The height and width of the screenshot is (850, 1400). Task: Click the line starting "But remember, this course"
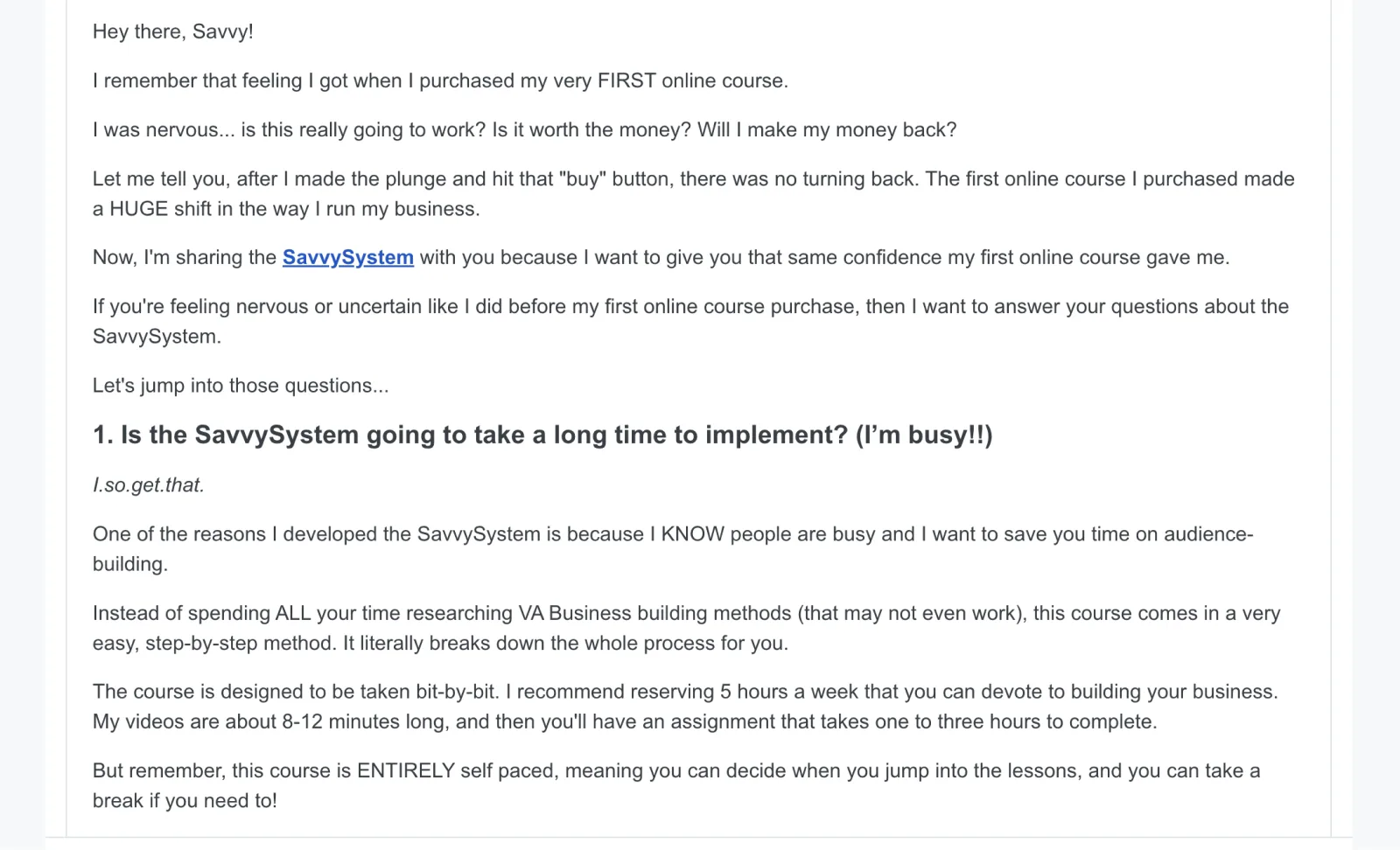(675, 771)
